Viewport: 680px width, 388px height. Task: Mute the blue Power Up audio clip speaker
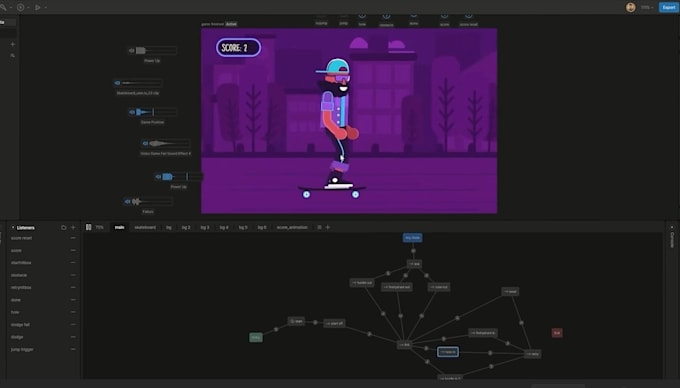(x=158, y=176)
